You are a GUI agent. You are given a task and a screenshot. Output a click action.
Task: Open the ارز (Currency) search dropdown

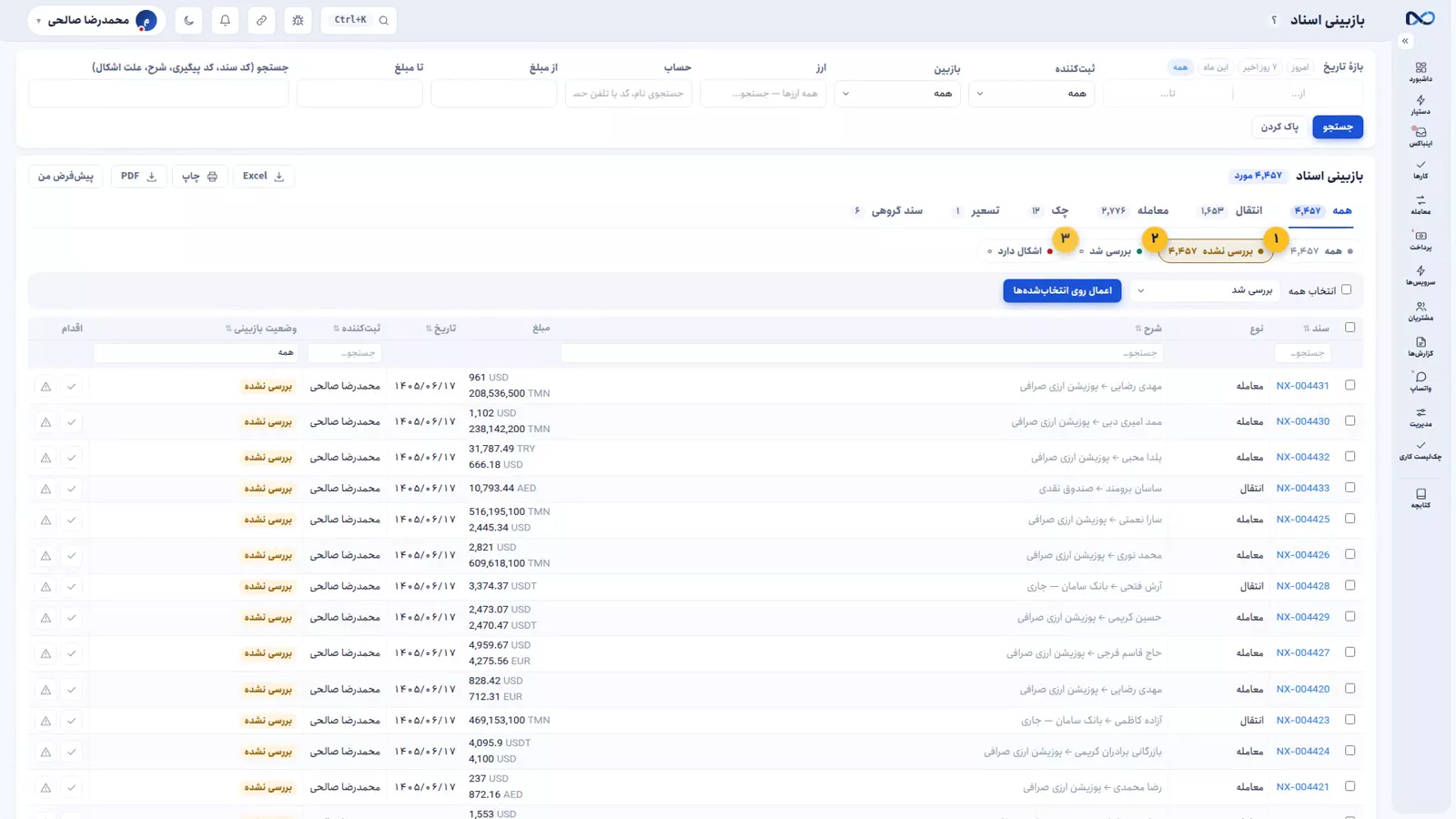(763, 93)
